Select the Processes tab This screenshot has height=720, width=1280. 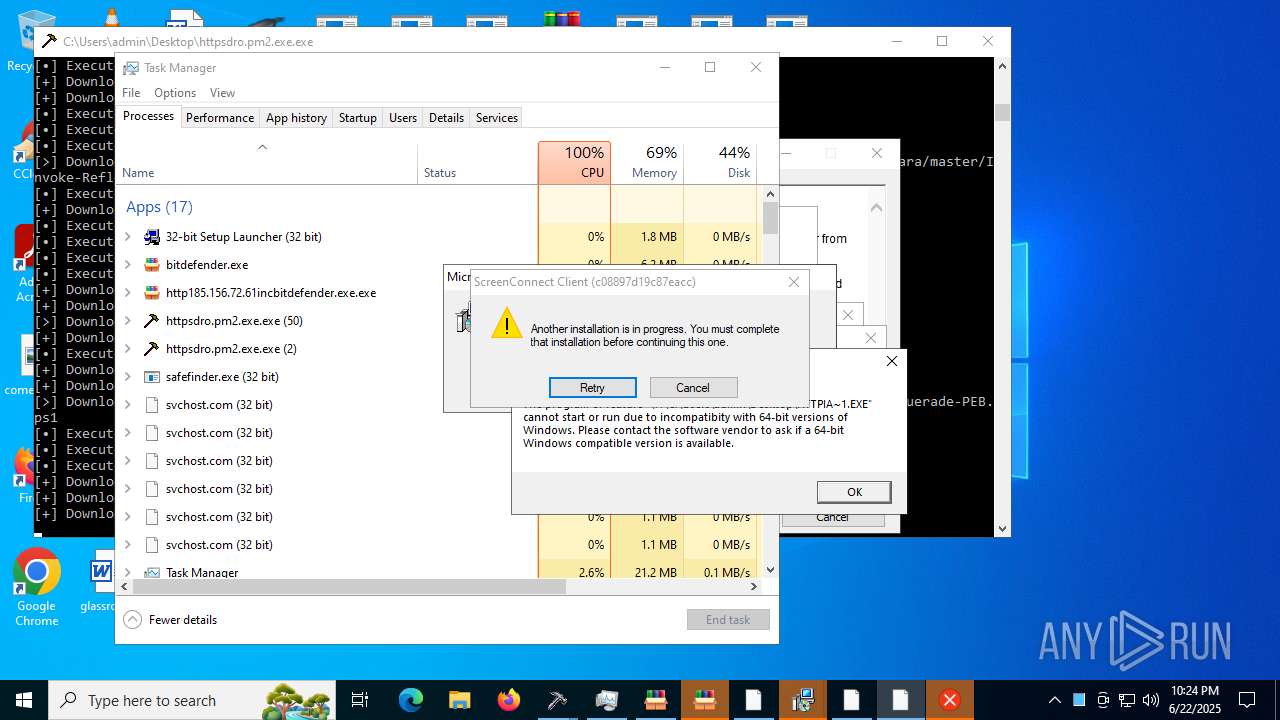click(x=148, y=116)
